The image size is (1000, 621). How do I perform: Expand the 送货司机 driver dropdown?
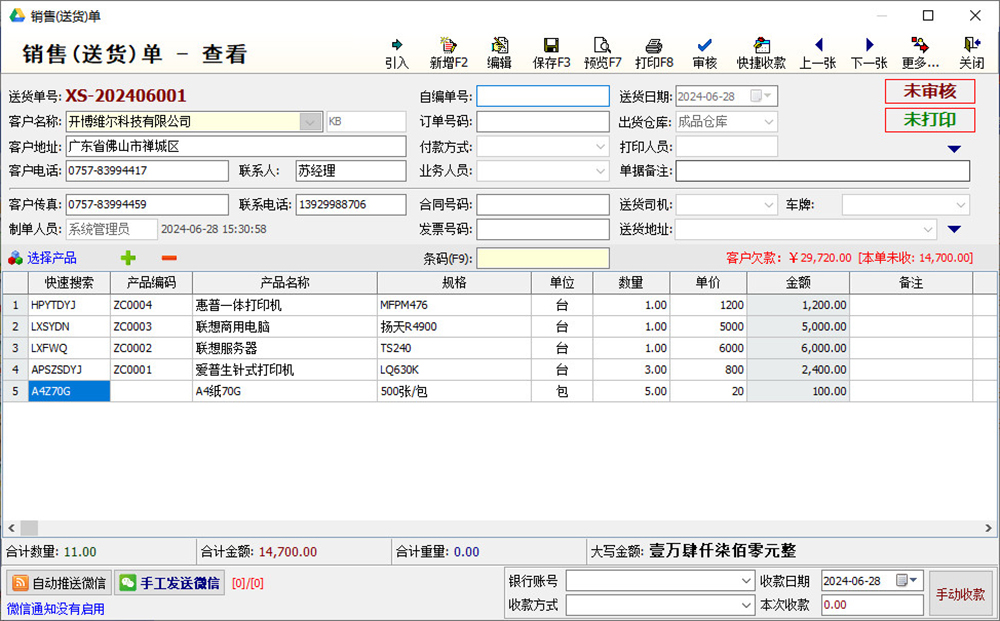(768, 205)
